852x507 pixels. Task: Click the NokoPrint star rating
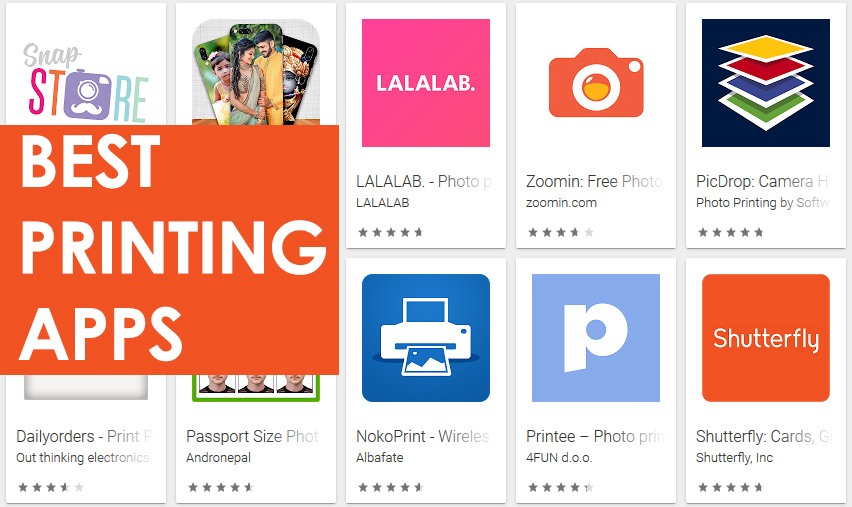390,487
